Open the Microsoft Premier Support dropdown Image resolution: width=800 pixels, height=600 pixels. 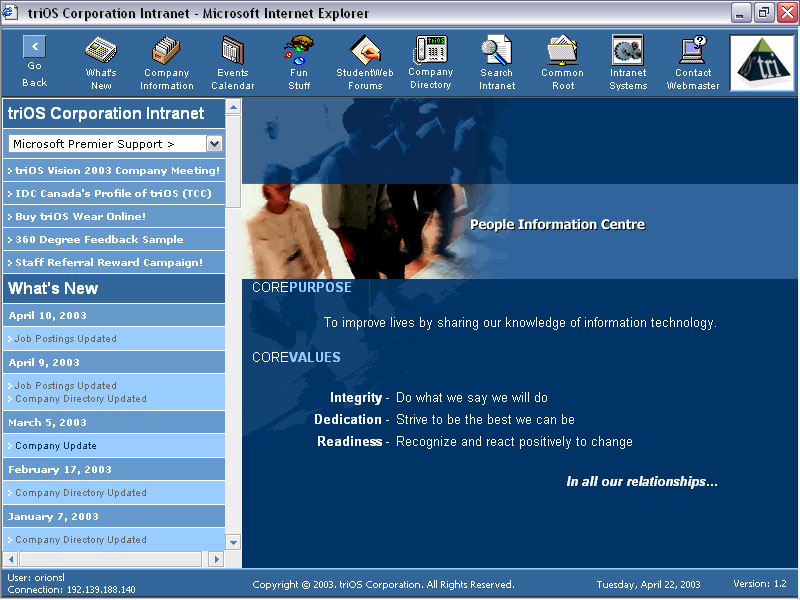tap(113, 143)
